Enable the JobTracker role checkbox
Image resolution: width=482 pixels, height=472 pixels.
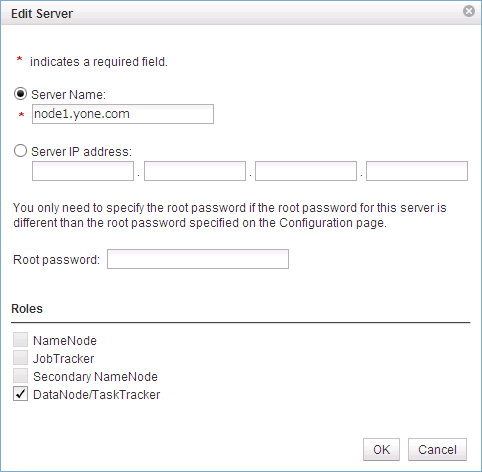[x=20, y=358]
